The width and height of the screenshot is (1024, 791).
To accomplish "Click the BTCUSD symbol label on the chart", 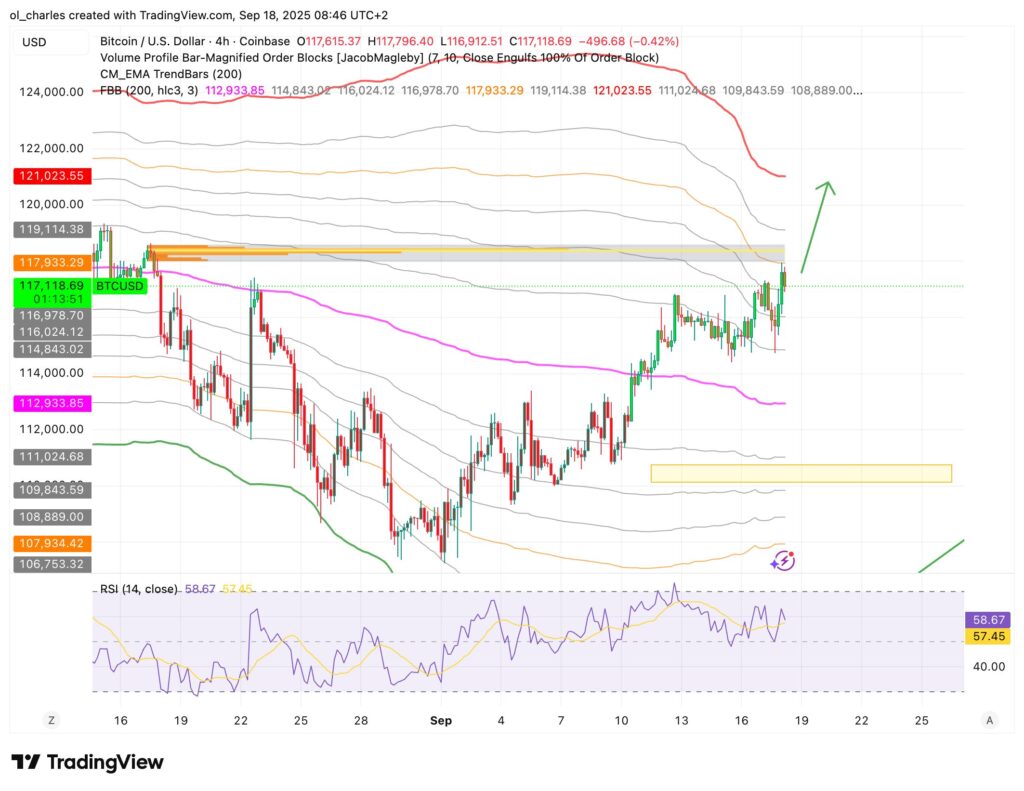I will pos(121,287).
